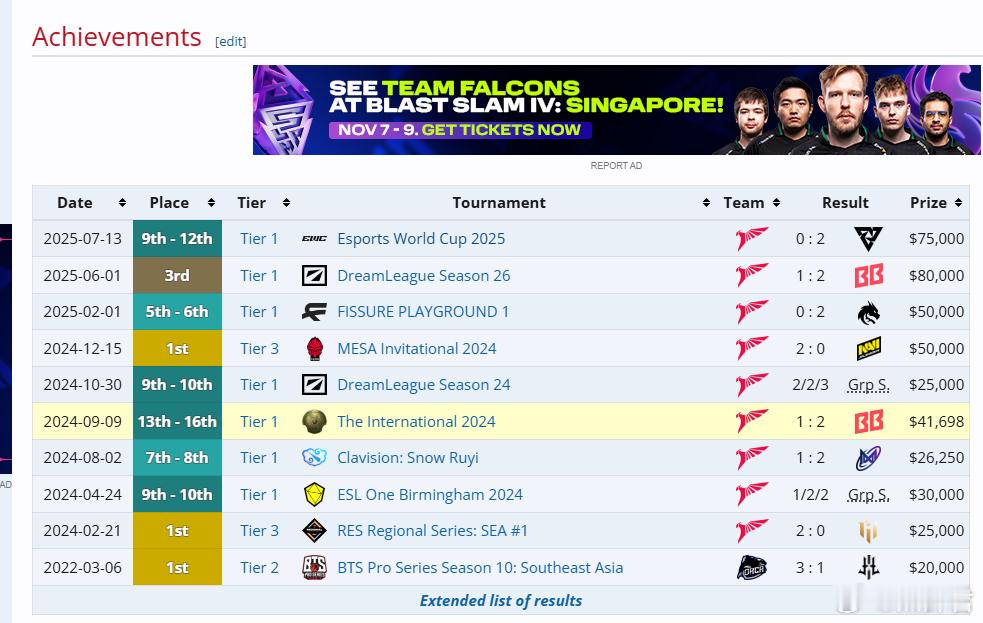This screenshot has width=983, height=623.
Task: Open The International 2024 link
Action: click(416, 421)
